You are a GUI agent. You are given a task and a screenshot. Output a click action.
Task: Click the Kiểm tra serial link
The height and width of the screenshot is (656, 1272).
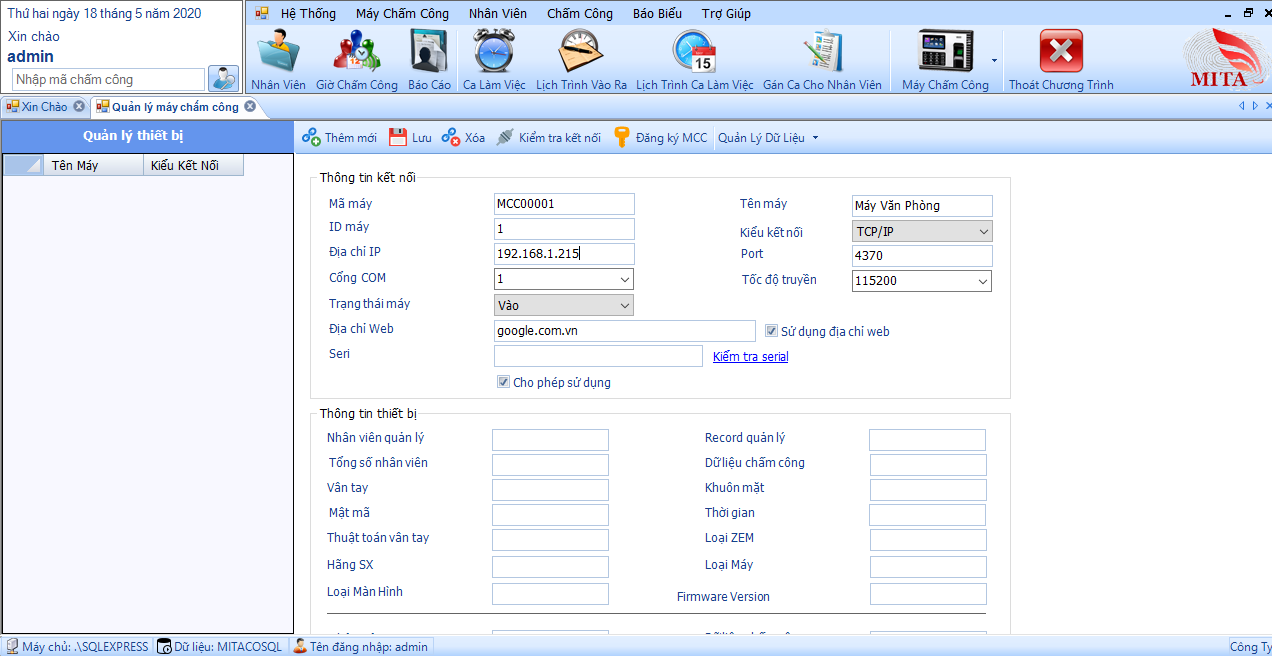coord(750,357)
